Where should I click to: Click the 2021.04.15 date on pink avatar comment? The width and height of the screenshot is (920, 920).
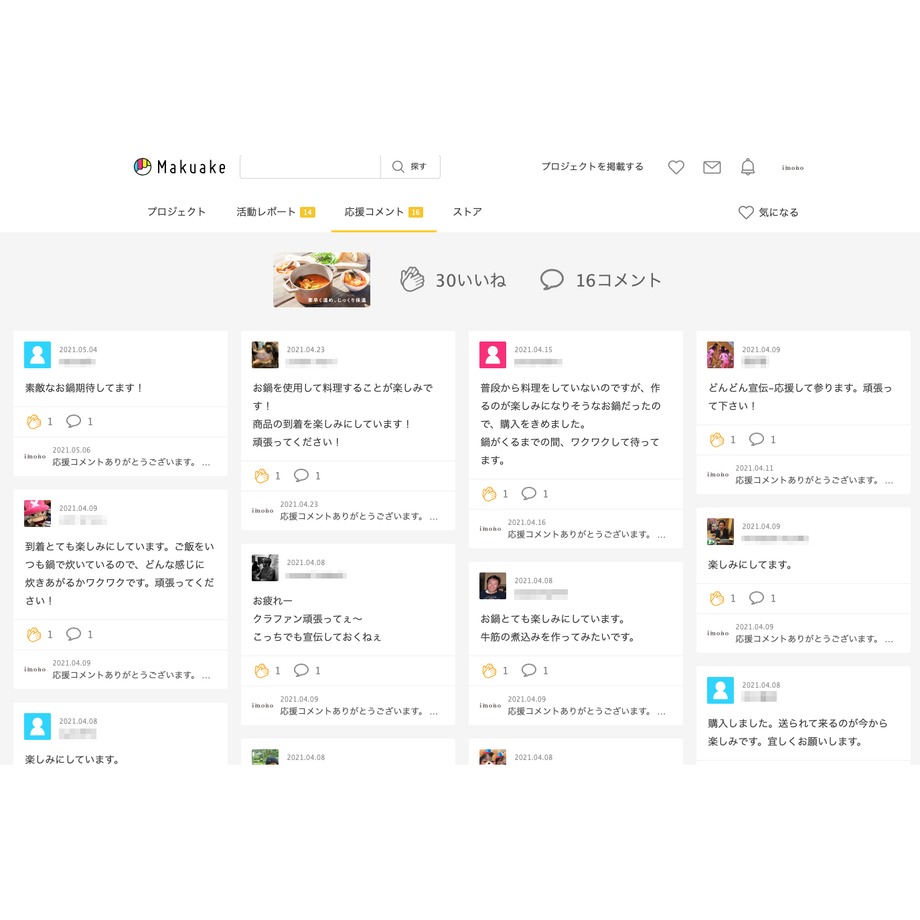[533, 350]
